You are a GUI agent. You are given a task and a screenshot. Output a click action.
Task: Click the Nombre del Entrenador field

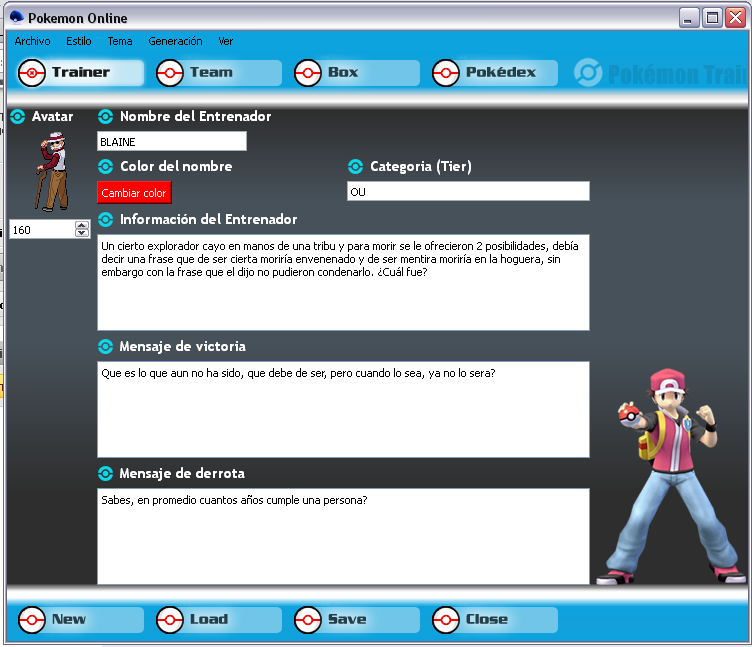[x=172, y=141]
